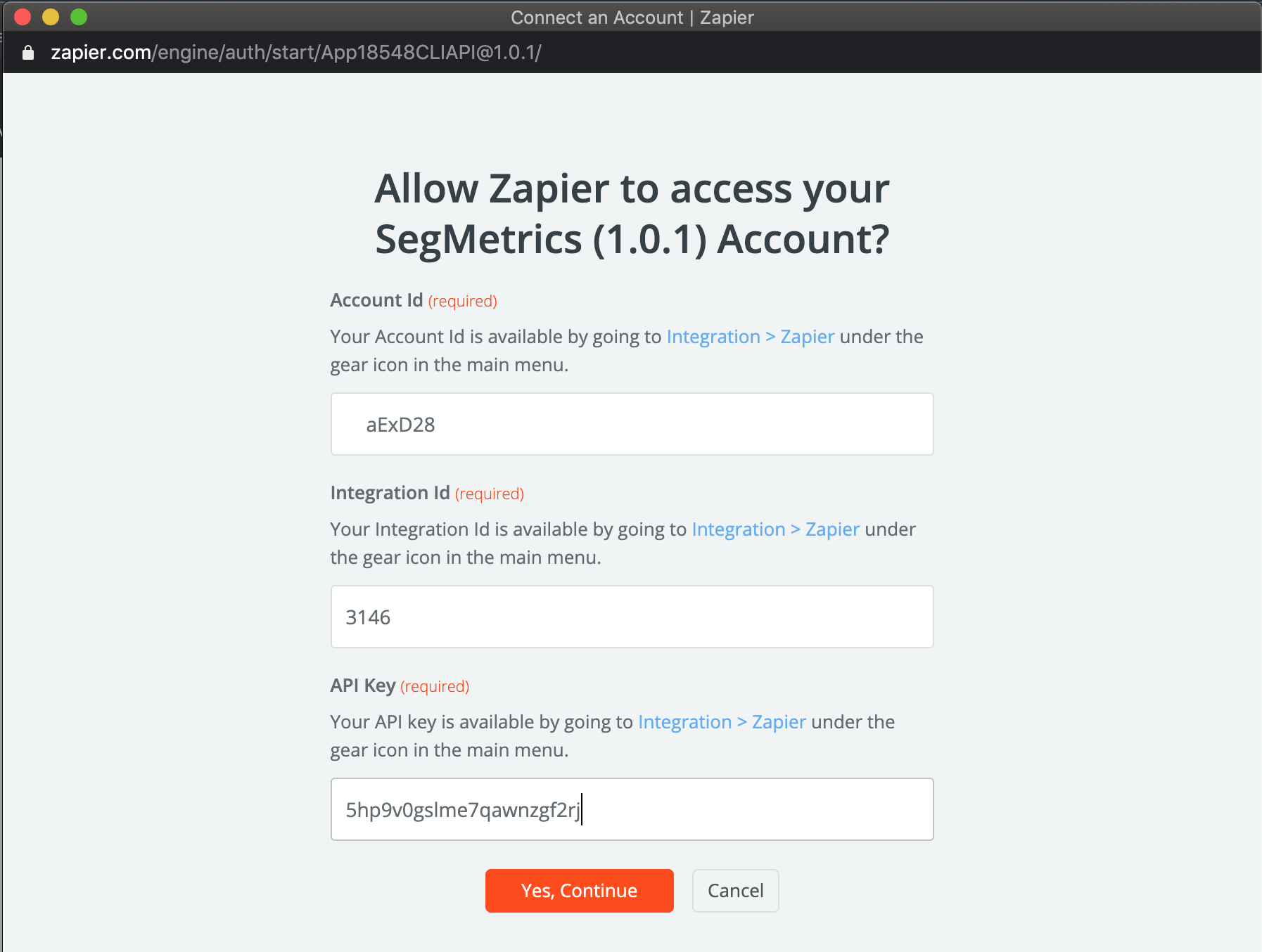1262x952 pixels.
Task: Open Integration > Zapier link under API Key
Action: (x=722, y=722)
